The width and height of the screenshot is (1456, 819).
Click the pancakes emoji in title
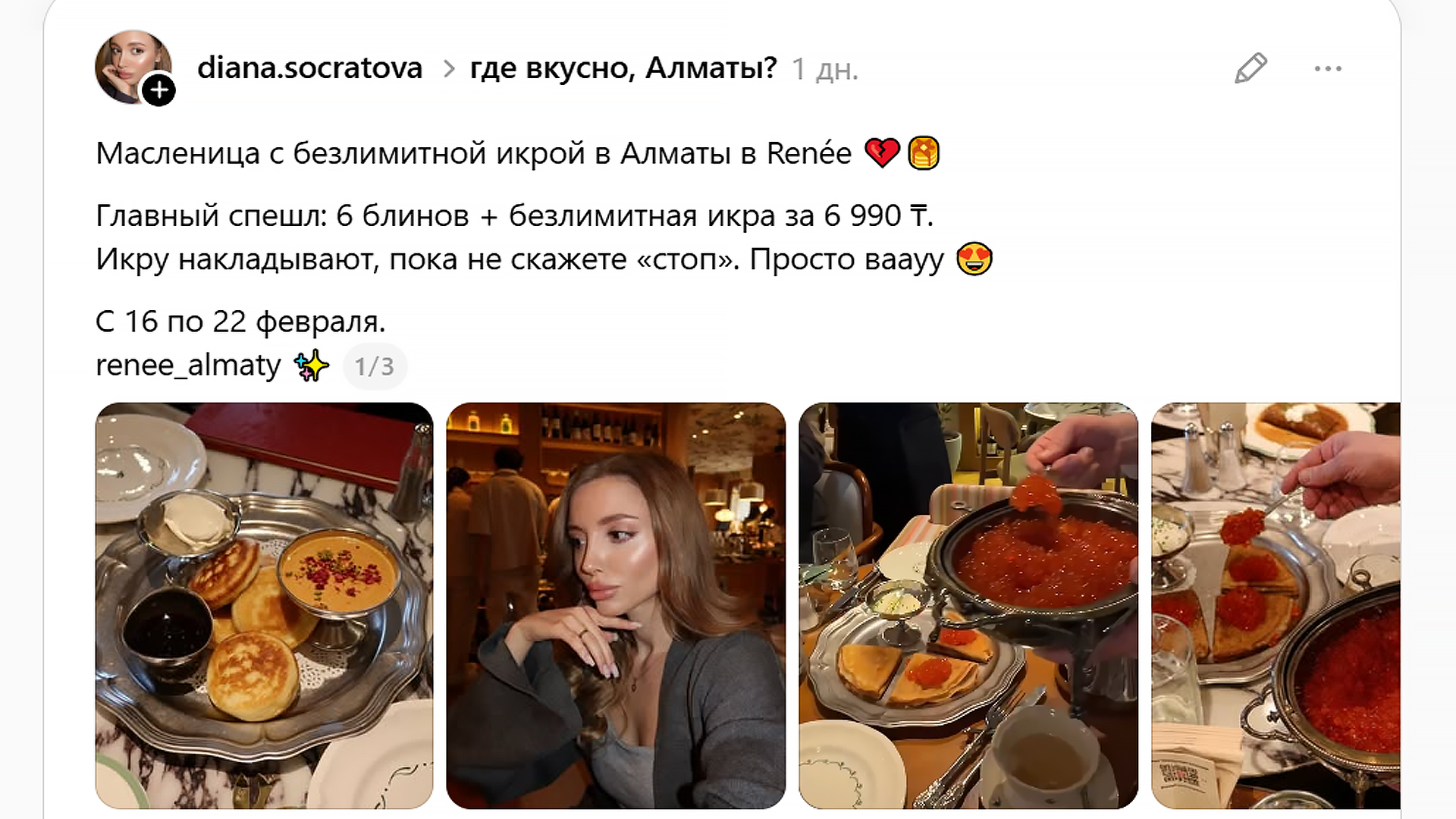(924, 153)
